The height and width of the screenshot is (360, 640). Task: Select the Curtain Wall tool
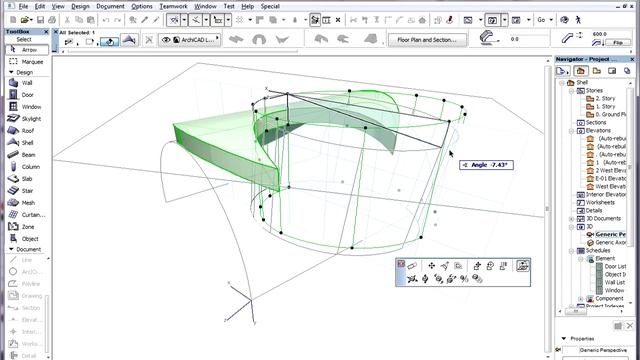[27, 215]
